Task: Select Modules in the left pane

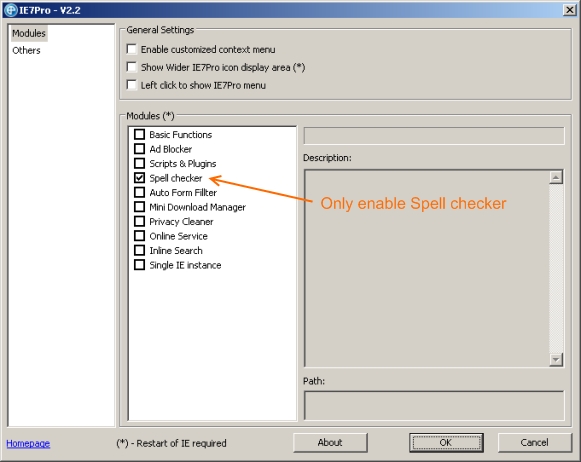Action: (x=29, y=33)
